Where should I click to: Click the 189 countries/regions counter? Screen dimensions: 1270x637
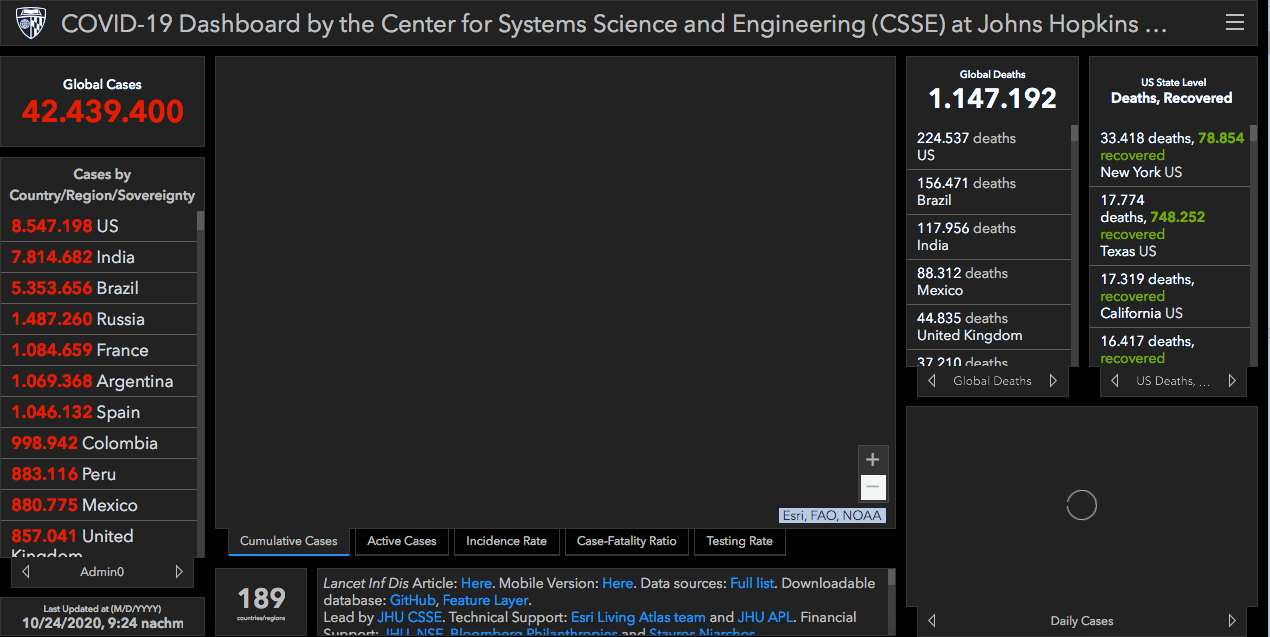261,602
